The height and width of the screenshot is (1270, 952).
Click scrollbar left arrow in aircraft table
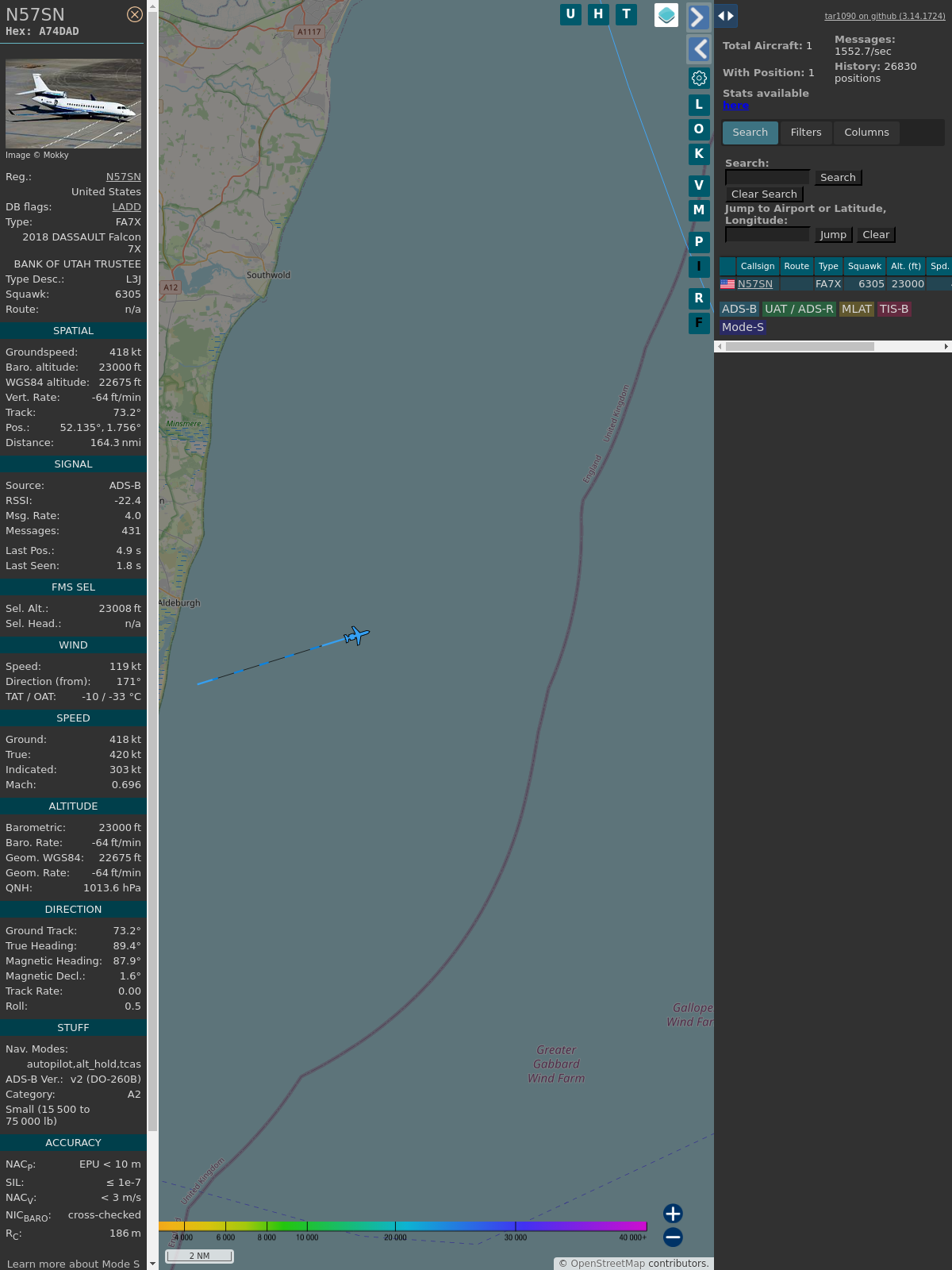click(720, 347)
